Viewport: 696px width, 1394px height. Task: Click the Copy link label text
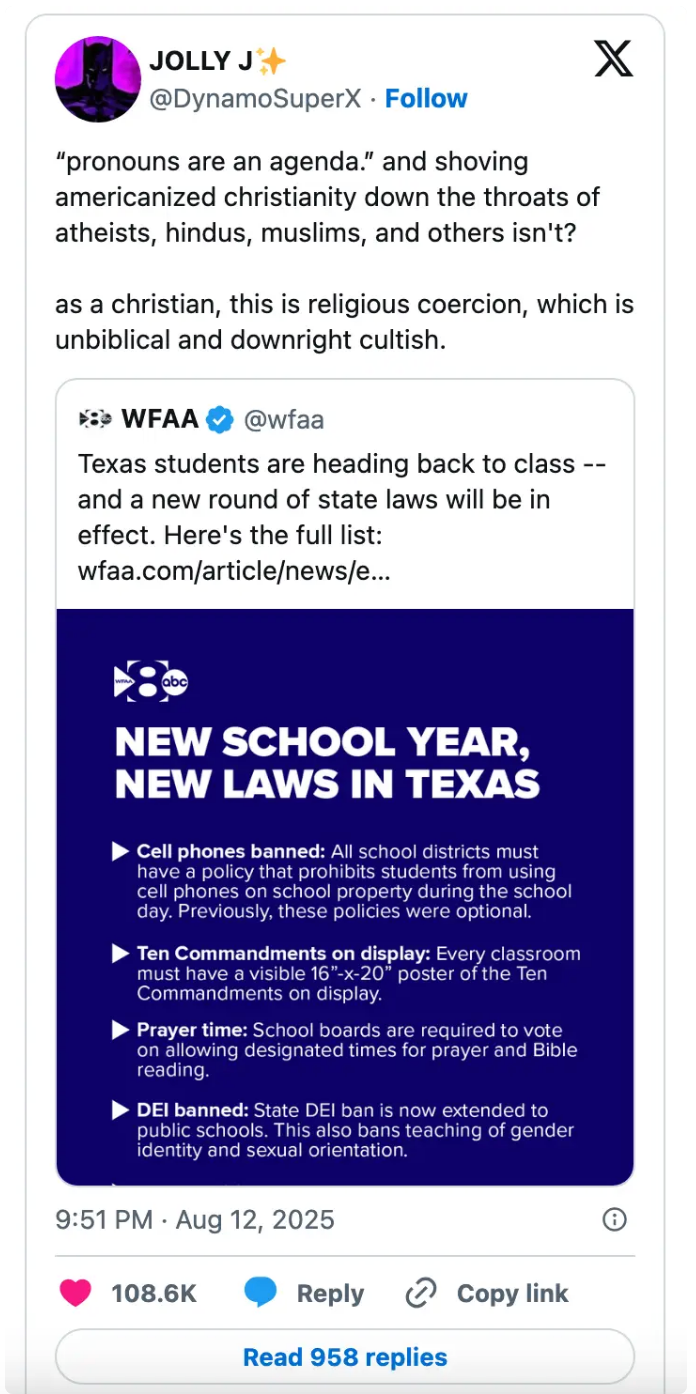click(x=513, y=1293)
